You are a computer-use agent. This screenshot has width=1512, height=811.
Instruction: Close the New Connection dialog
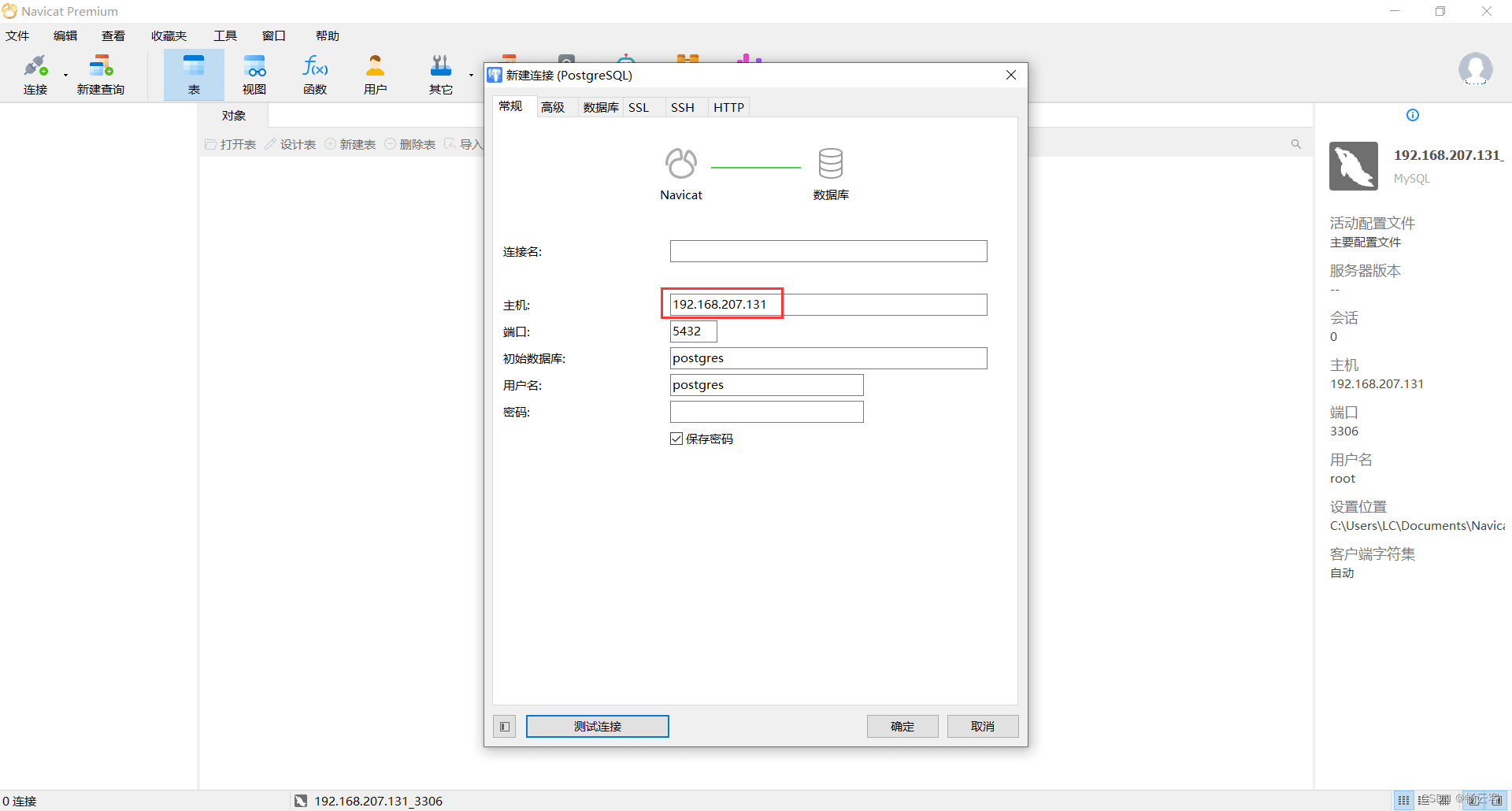tap(1011, 75)
